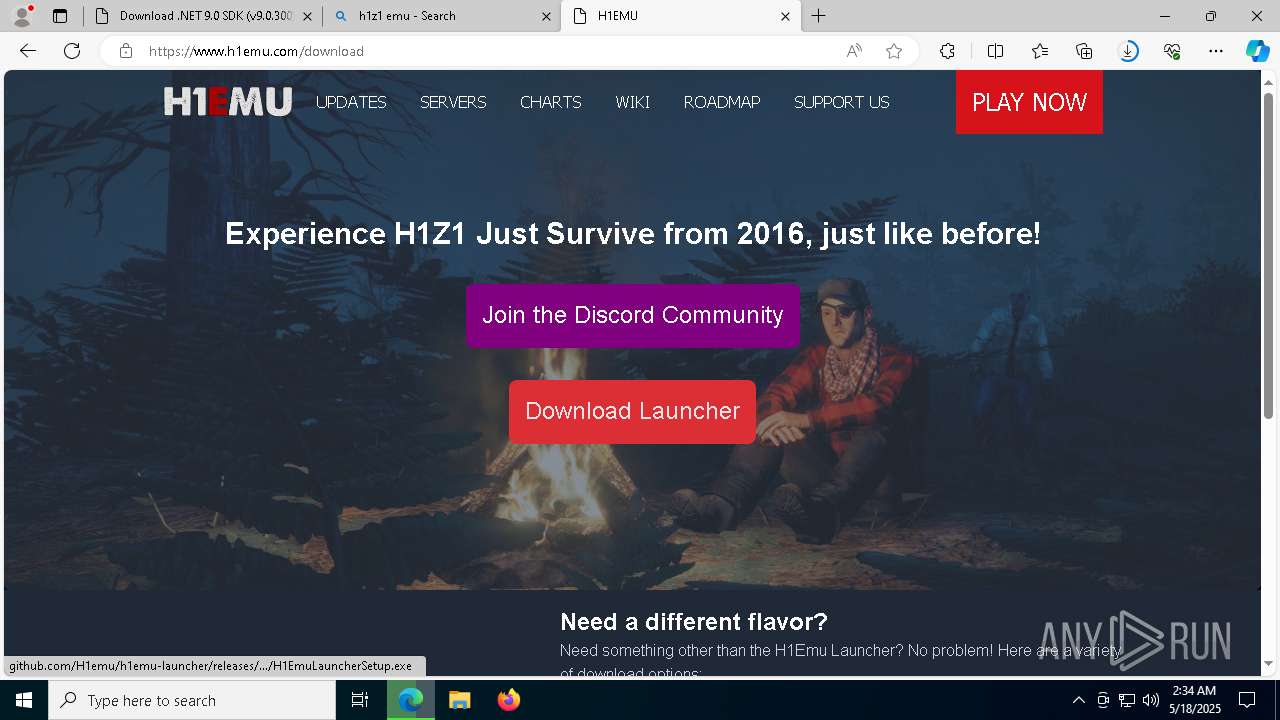Open the UPDATES nav link
The image size is (1280, 720).
351,102
